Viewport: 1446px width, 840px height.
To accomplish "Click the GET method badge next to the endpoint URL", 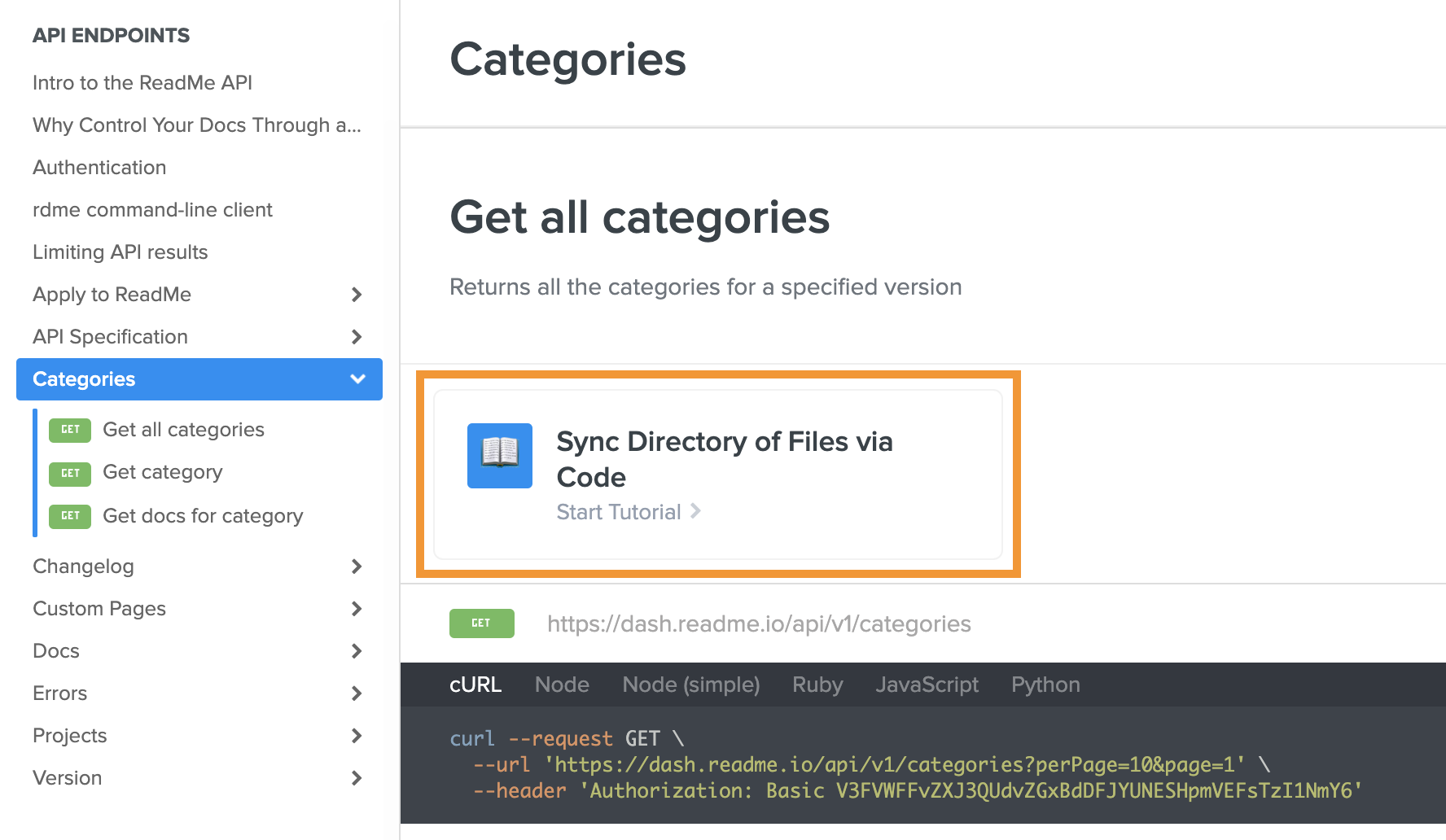I will (x=482, y=623).
